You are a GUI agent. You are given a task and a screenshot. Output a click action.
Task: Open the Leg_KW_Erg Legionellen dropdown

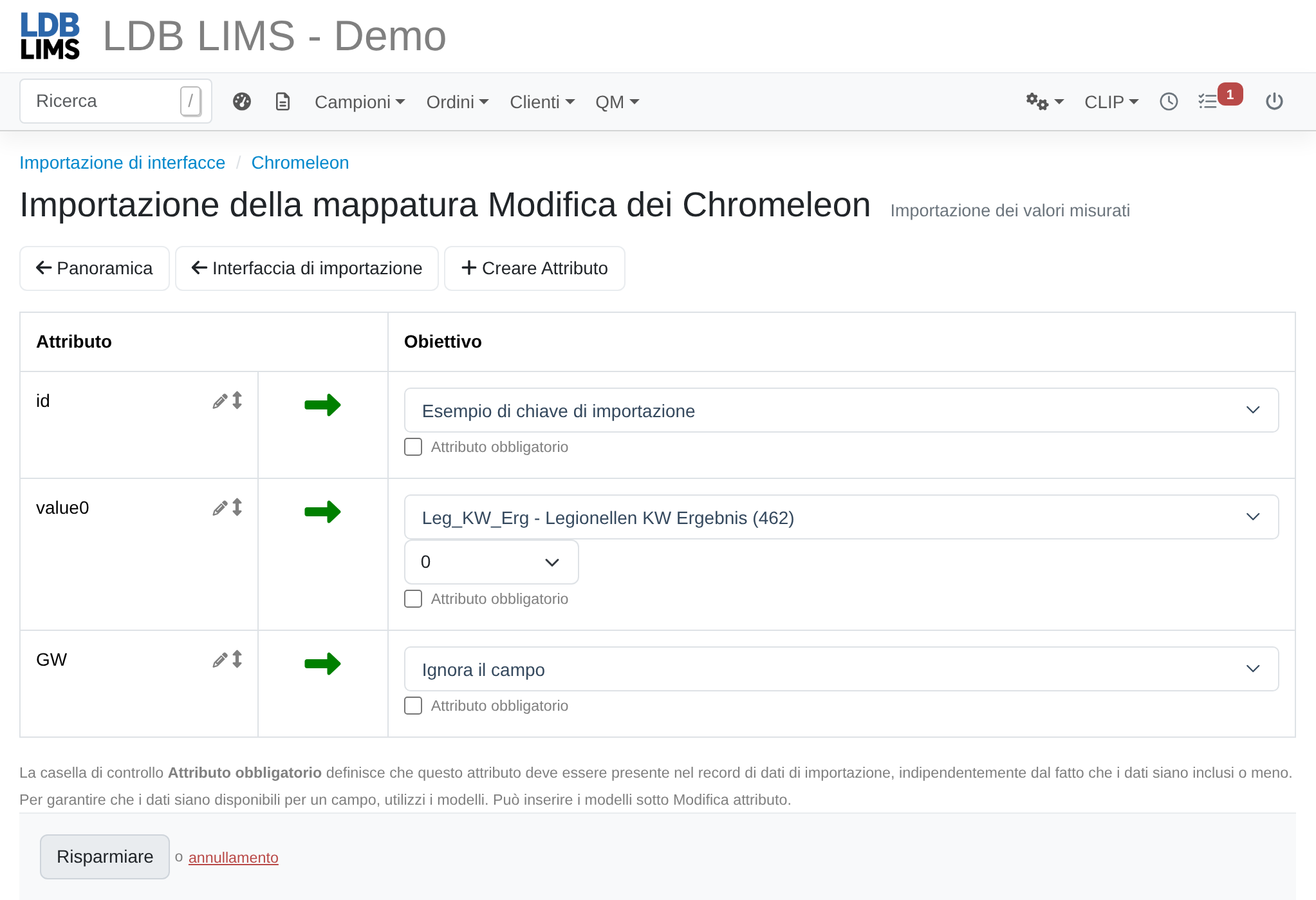(841, 517)
